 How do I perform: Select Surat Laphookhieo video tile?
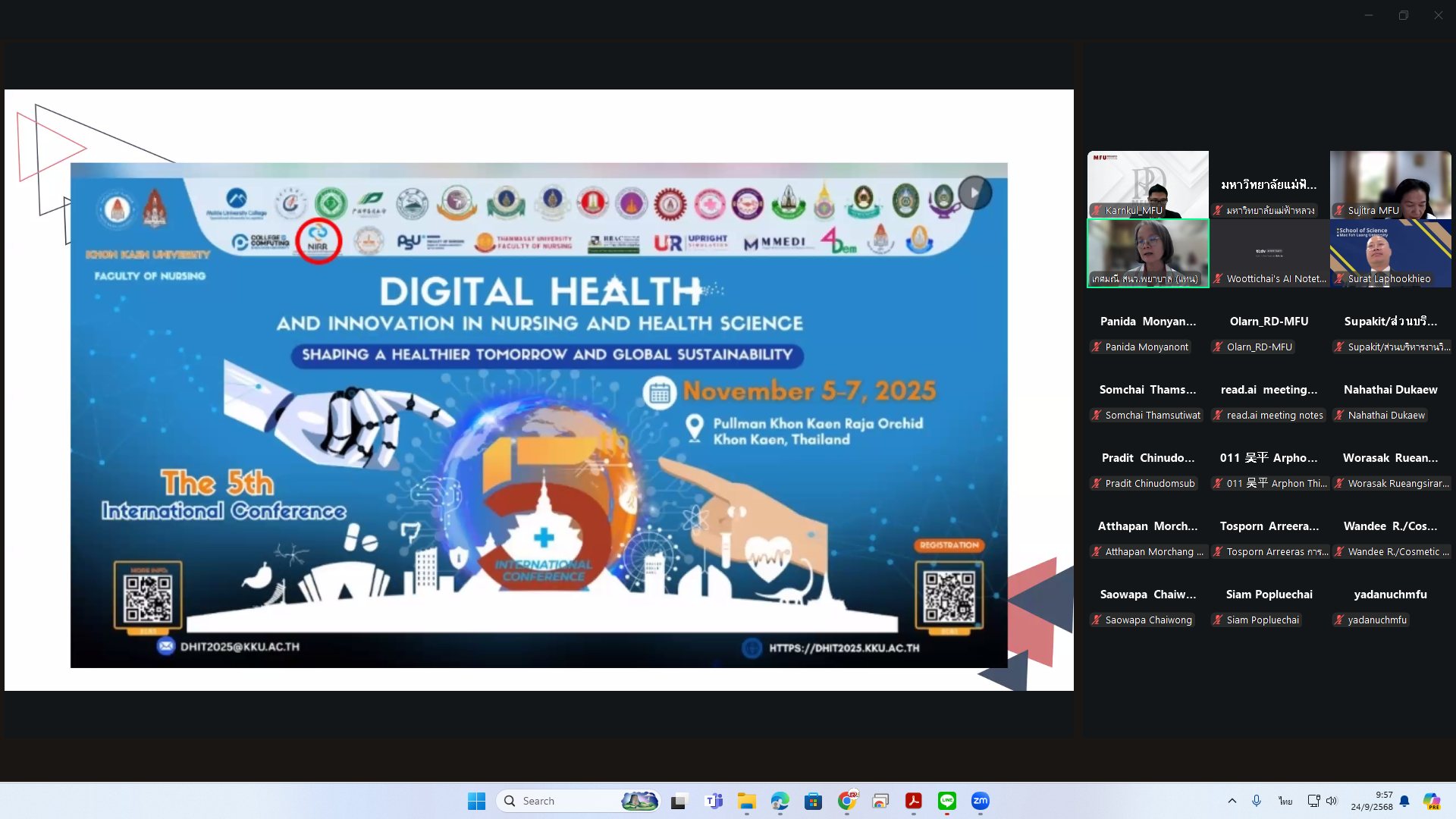click(1390, 253)
